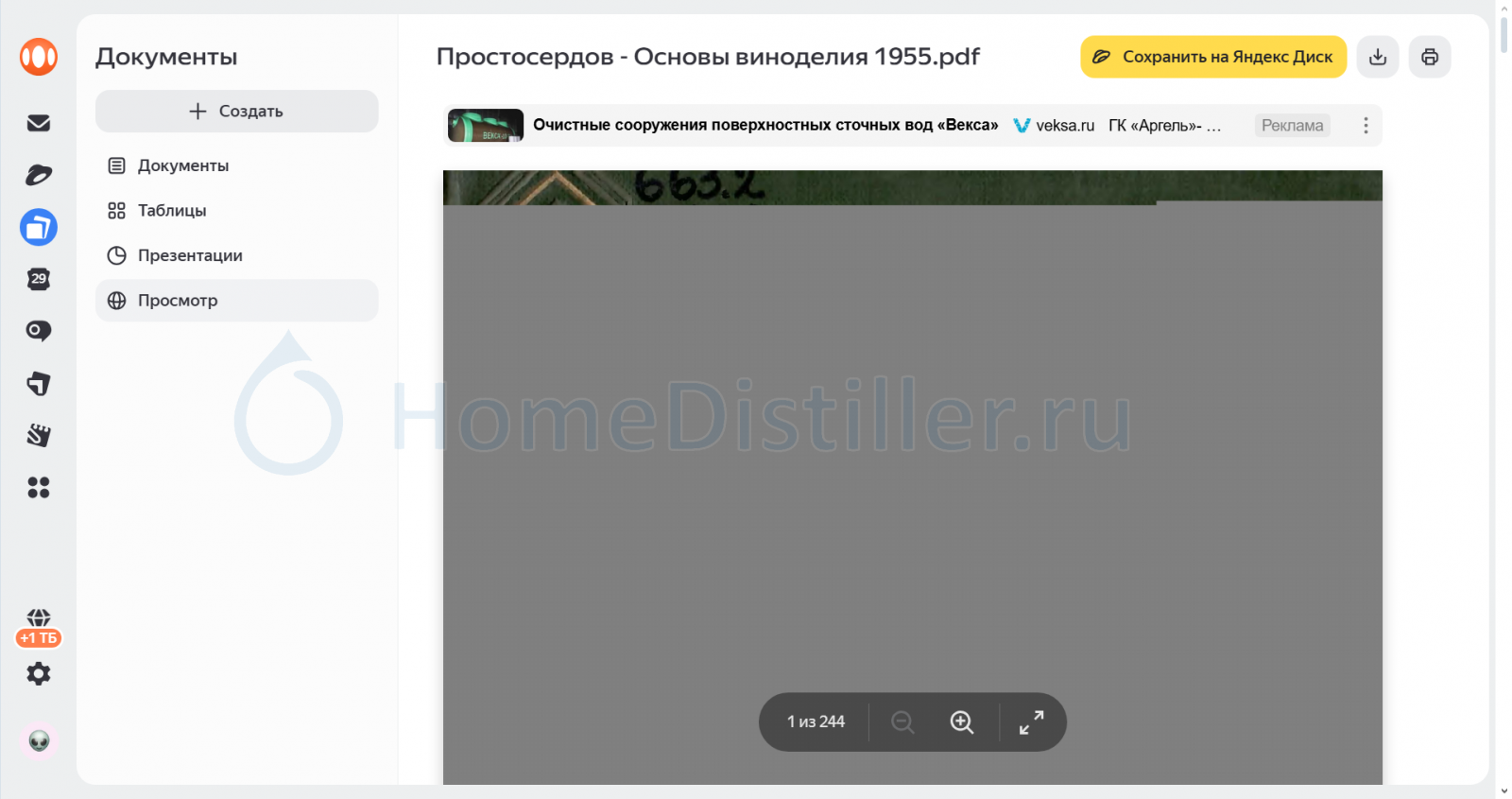The height and width of the screenshot is (799, 1512).
Task: Open the ad options three-dot menu
Action: tap(1366, 126)
